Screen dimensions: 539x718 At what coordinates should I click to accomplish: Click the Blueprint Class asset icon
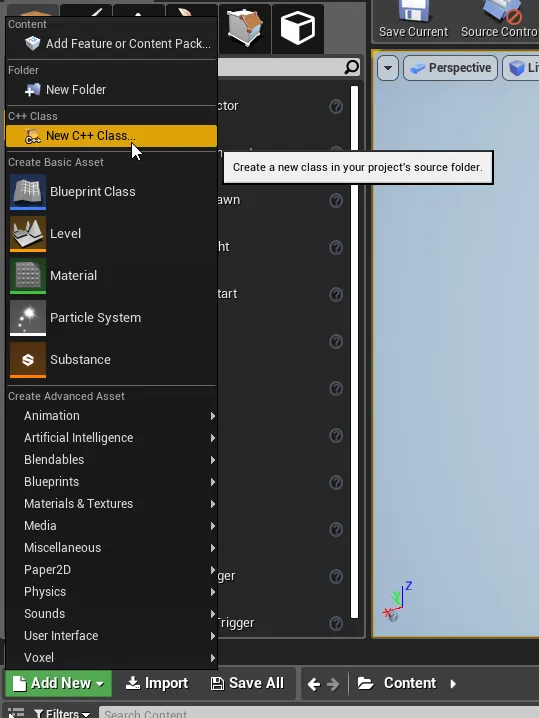click(28, 192)
